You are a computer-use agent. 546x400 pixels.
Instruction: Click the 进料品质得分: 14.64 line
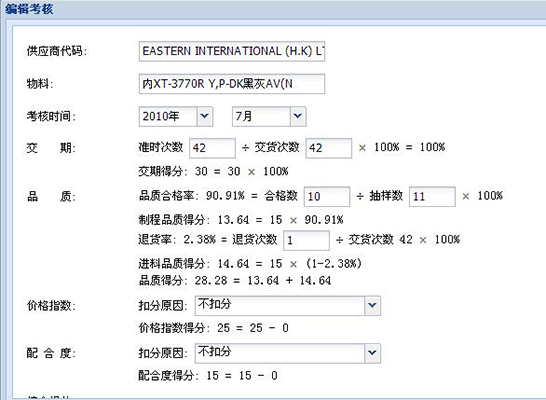click(250, 264)
